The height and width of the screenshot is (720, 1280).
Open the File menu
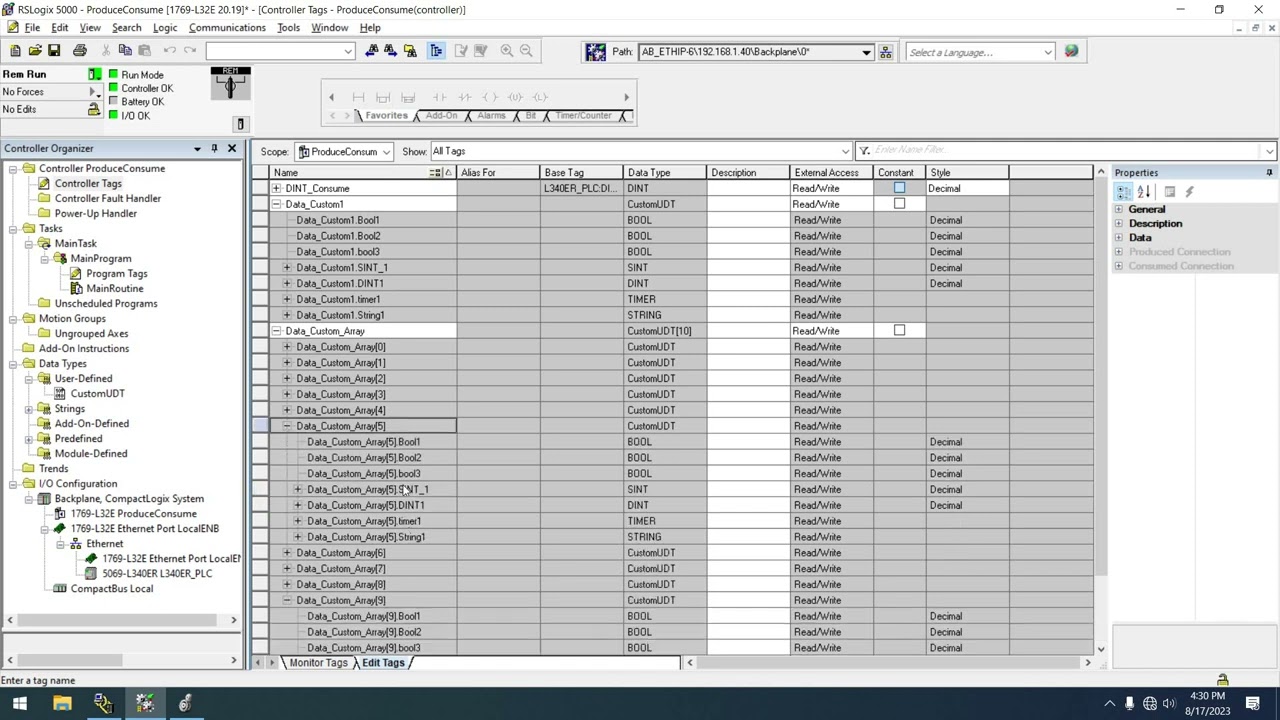(x=32, y=28)
